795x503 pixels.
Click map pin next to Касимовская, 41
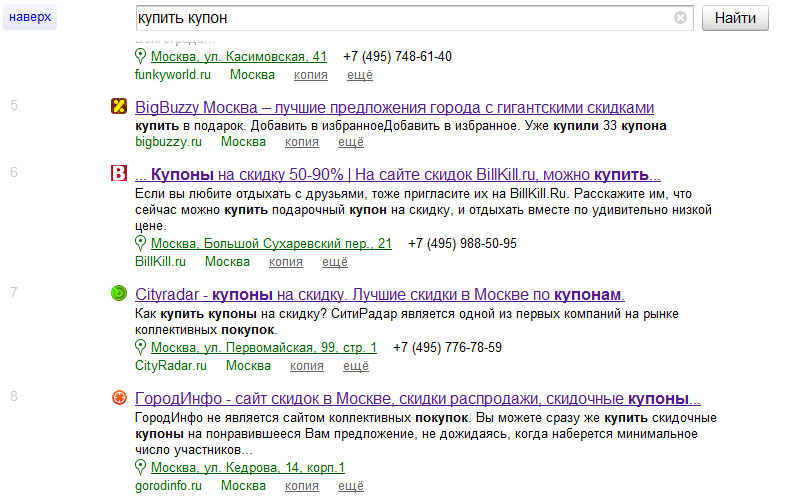(x=140, y=56)
